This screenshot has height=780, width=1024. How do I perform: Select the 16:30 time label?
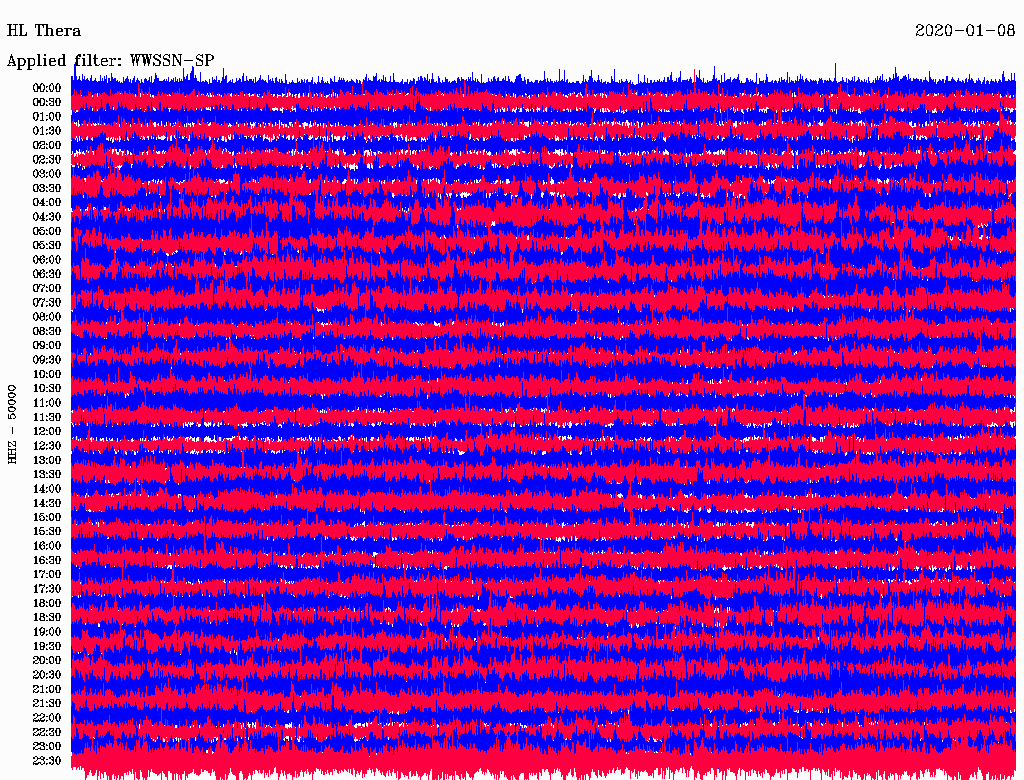point(46,561)
